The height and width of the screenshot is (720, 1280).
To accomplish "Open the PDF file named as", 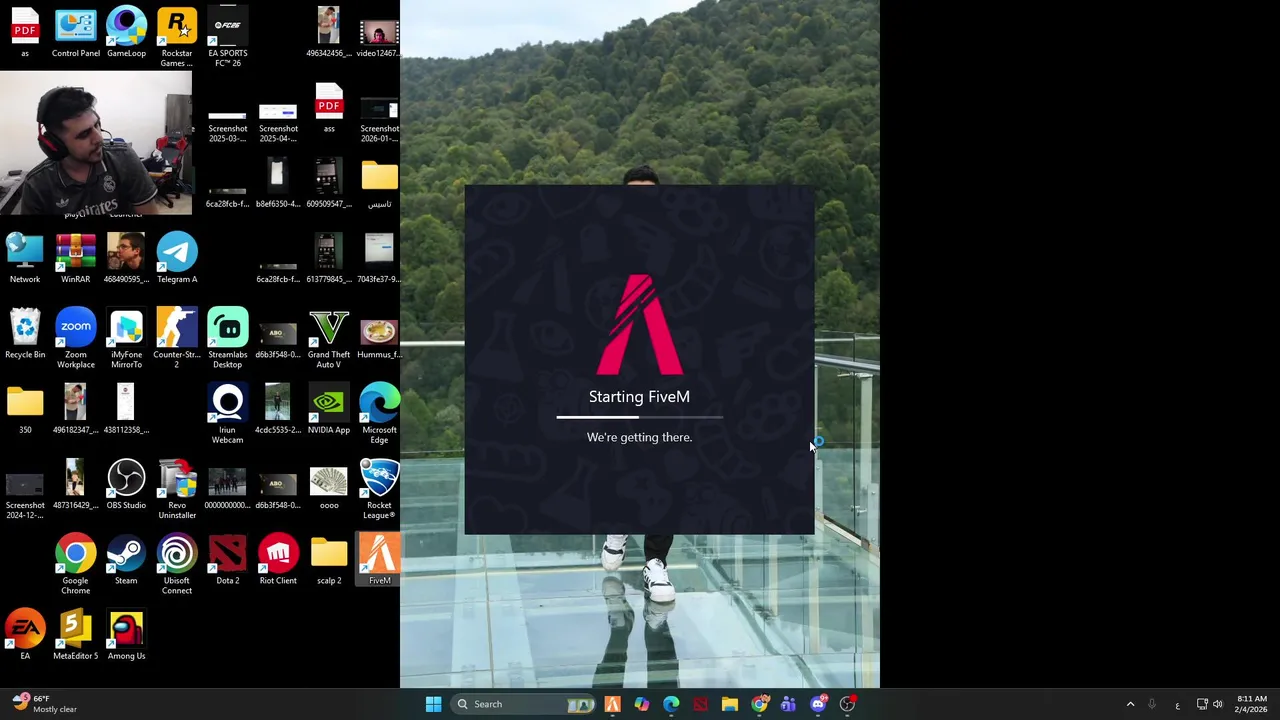I will point(25,32).
